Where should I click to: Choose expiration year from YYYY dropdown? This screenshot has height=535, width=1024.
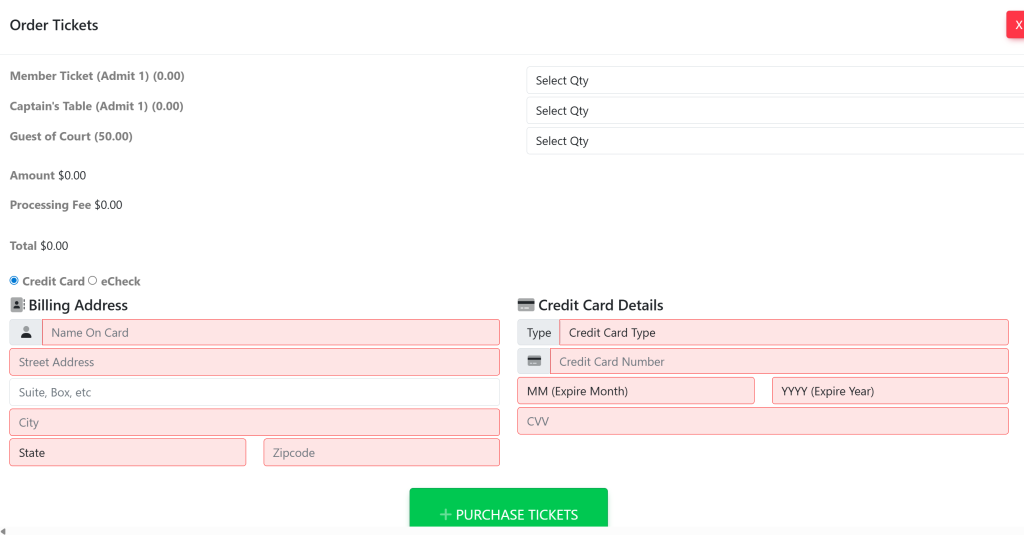[889, 392]
